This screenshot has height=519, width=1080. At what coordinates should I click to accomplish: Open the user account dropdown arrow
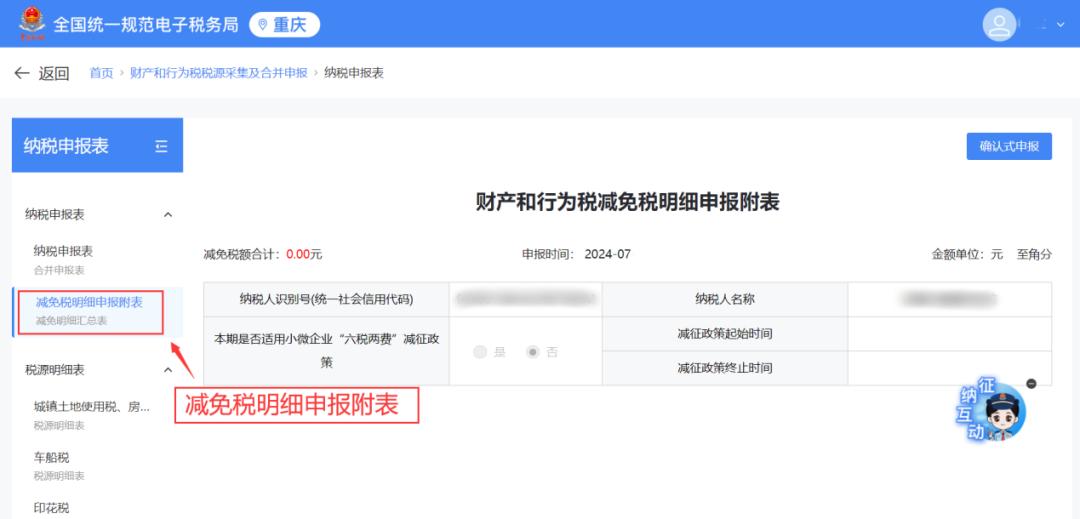coord(1060,25)
